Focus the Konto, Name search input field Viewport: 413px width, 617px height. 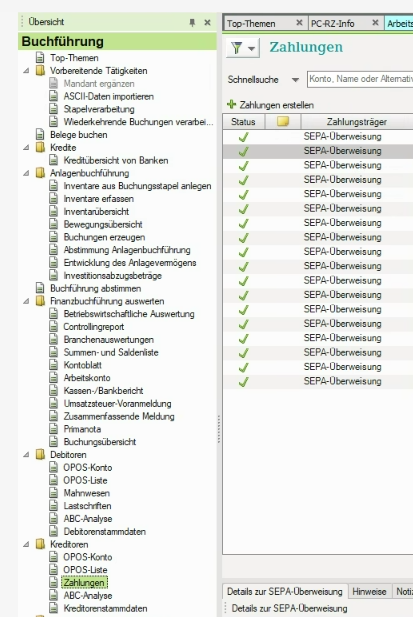tap(360, 79)
